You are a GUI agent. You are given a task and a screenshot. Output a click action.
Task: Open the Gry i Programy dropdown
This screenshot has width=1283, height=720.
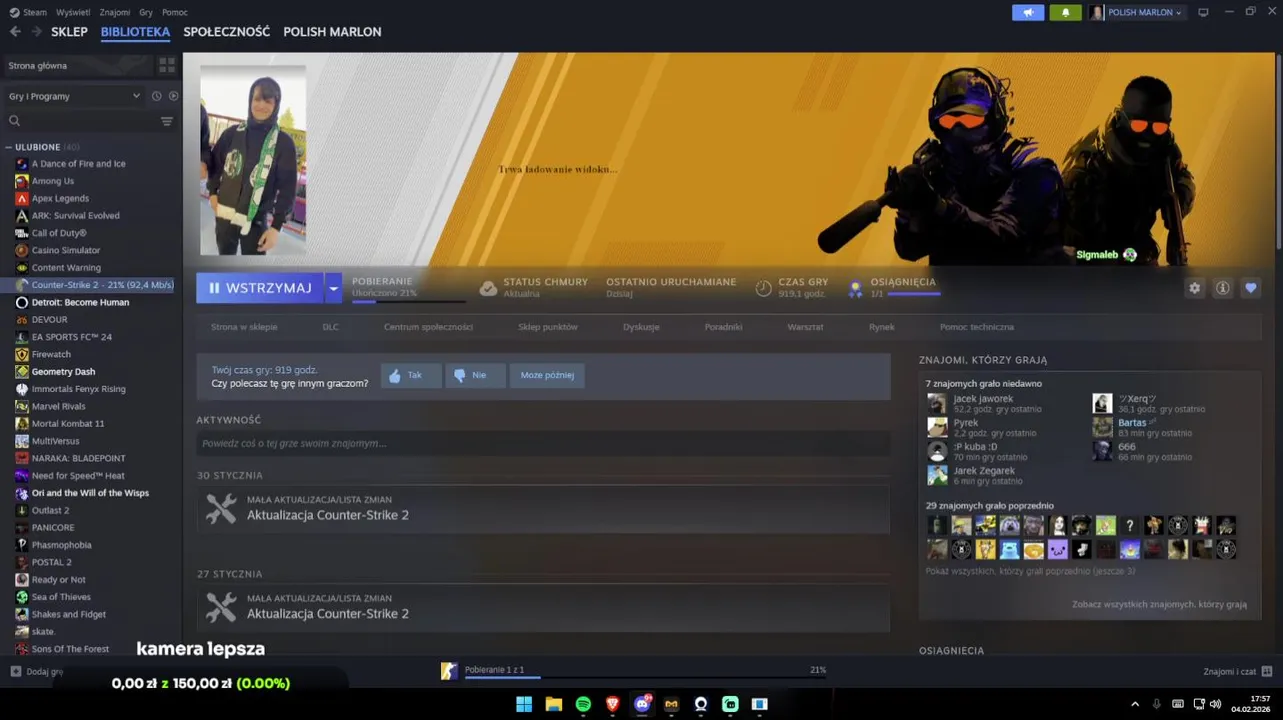[x=75, y=96]
